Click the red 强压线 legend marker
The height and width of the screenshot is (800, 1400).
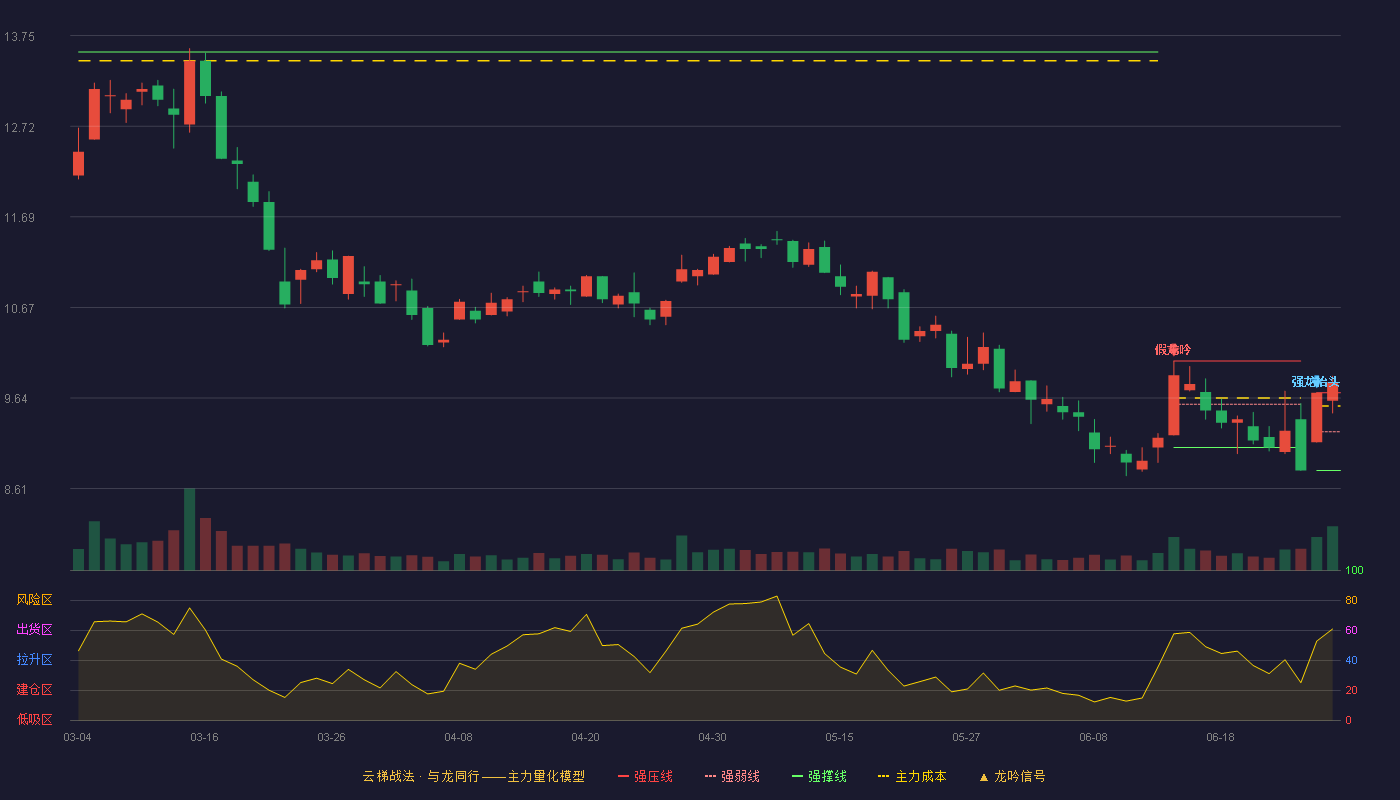tap(624, 776)
